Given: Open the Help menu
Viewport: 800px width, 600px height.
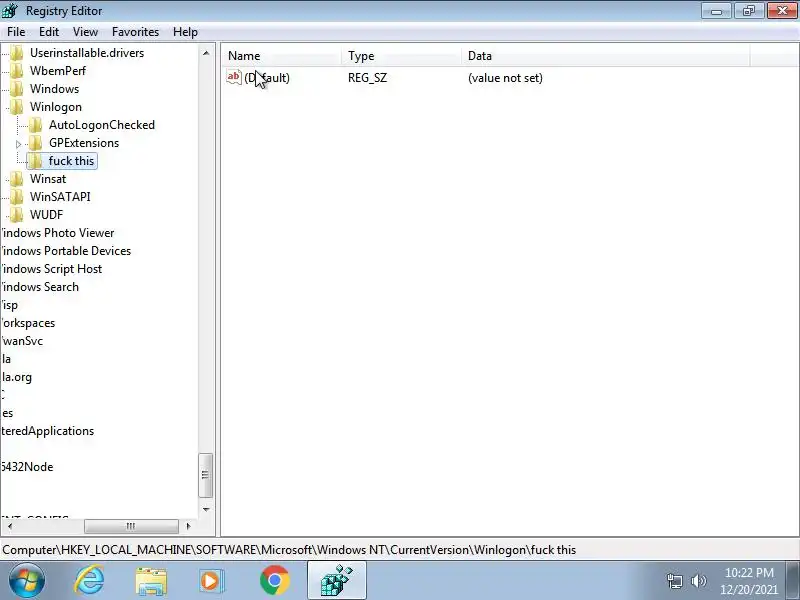Looking at the screenshot, I should [185, 32].
